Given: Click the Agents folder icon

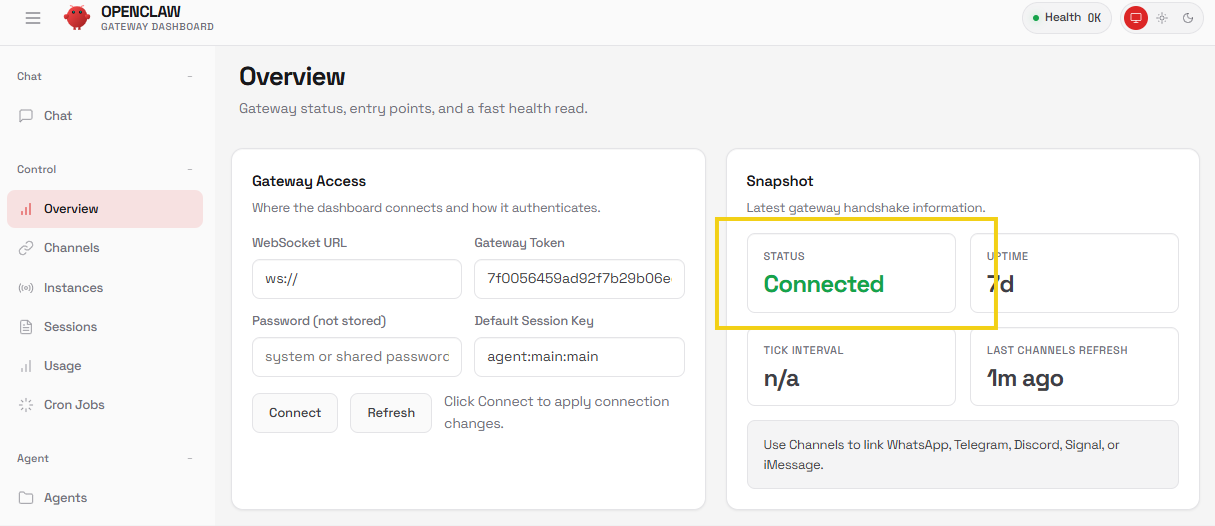Looking at the screenshot, I should (x=26, y=498).
